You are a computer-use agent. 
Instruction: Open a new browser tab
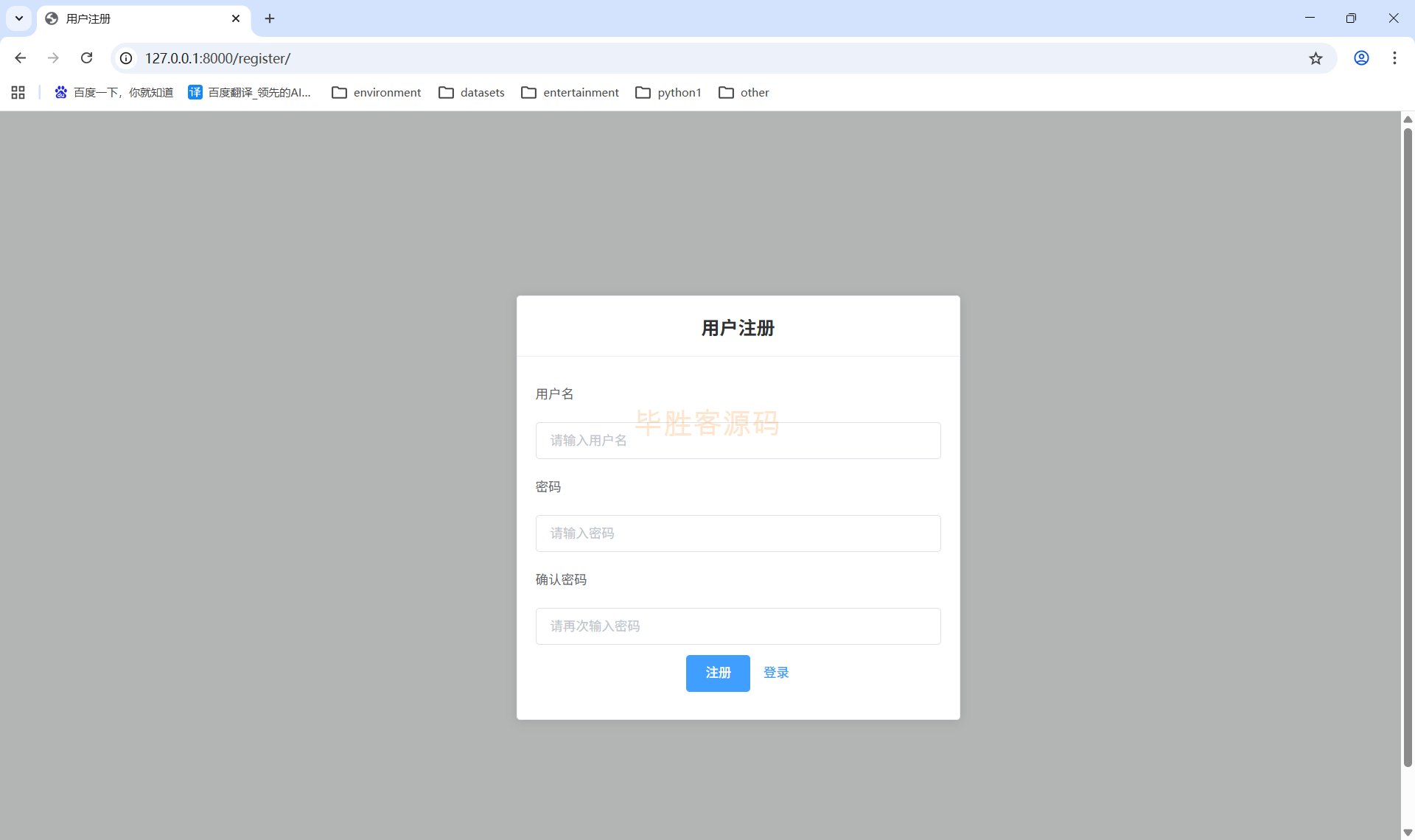270,18
